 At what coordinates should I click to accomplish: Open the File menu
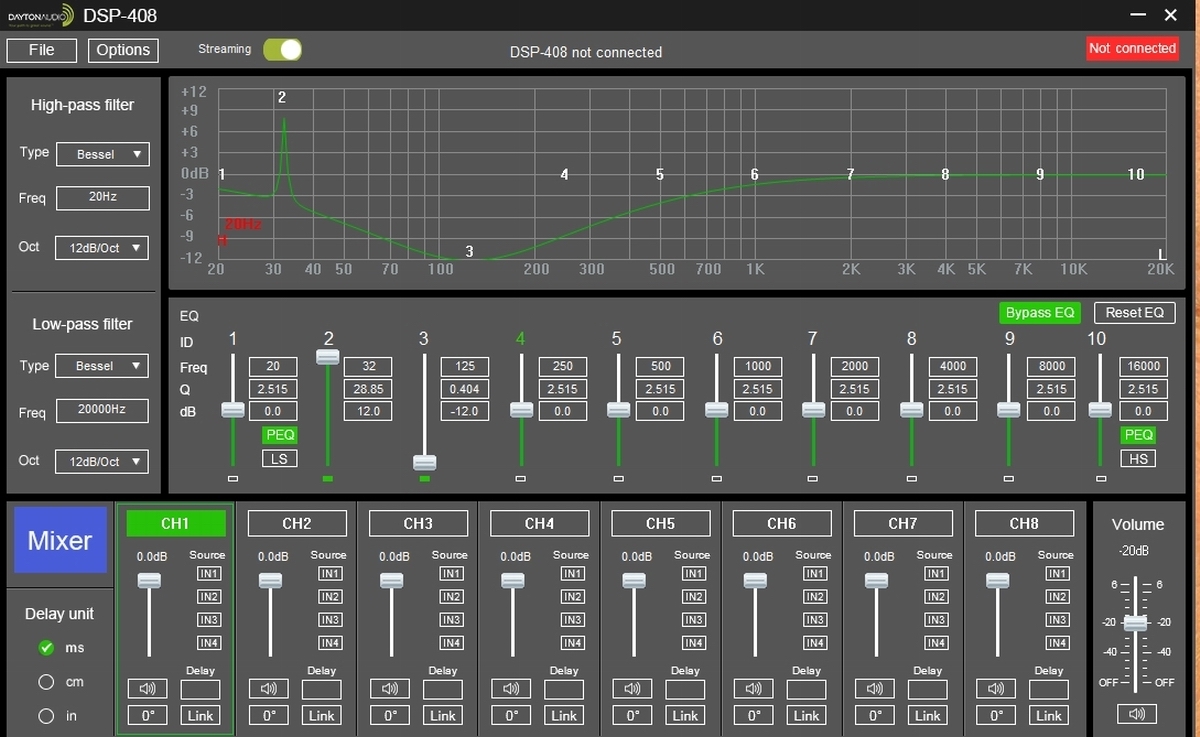click(42, 50)
